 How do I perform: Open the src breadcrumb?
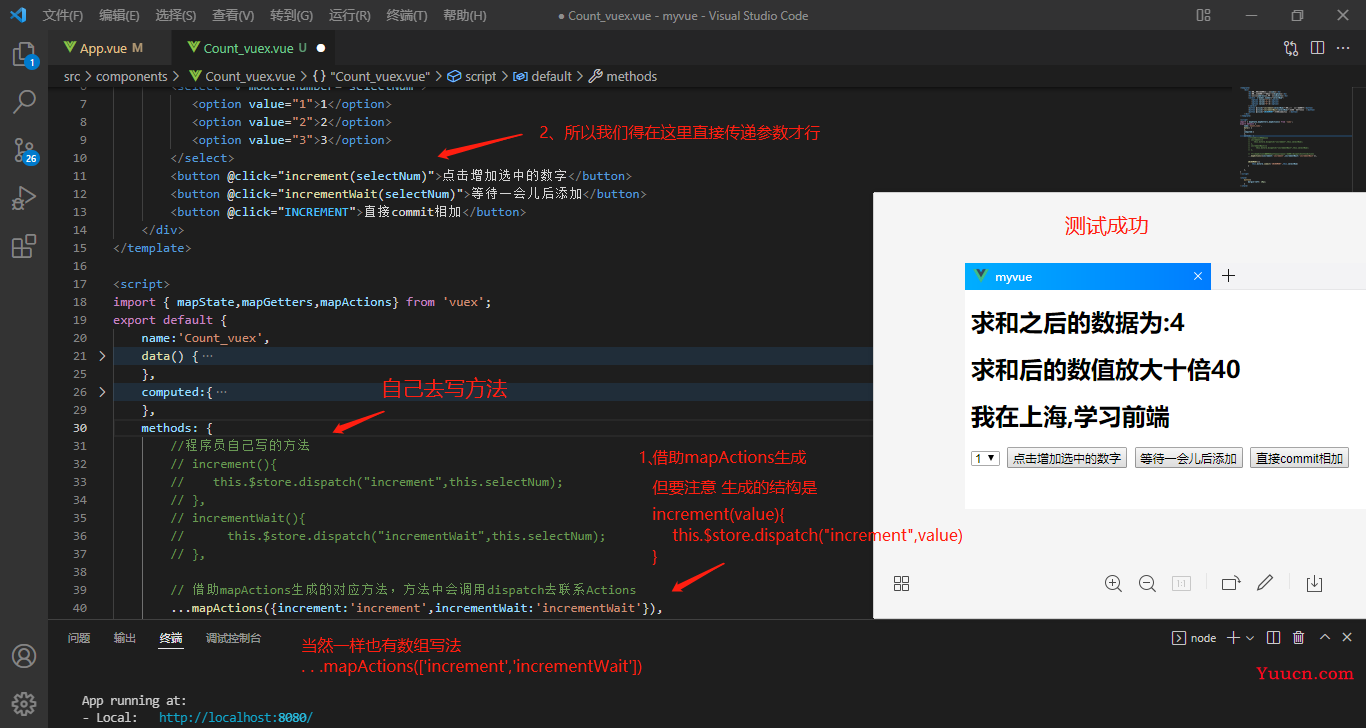(x=72, y=76)
